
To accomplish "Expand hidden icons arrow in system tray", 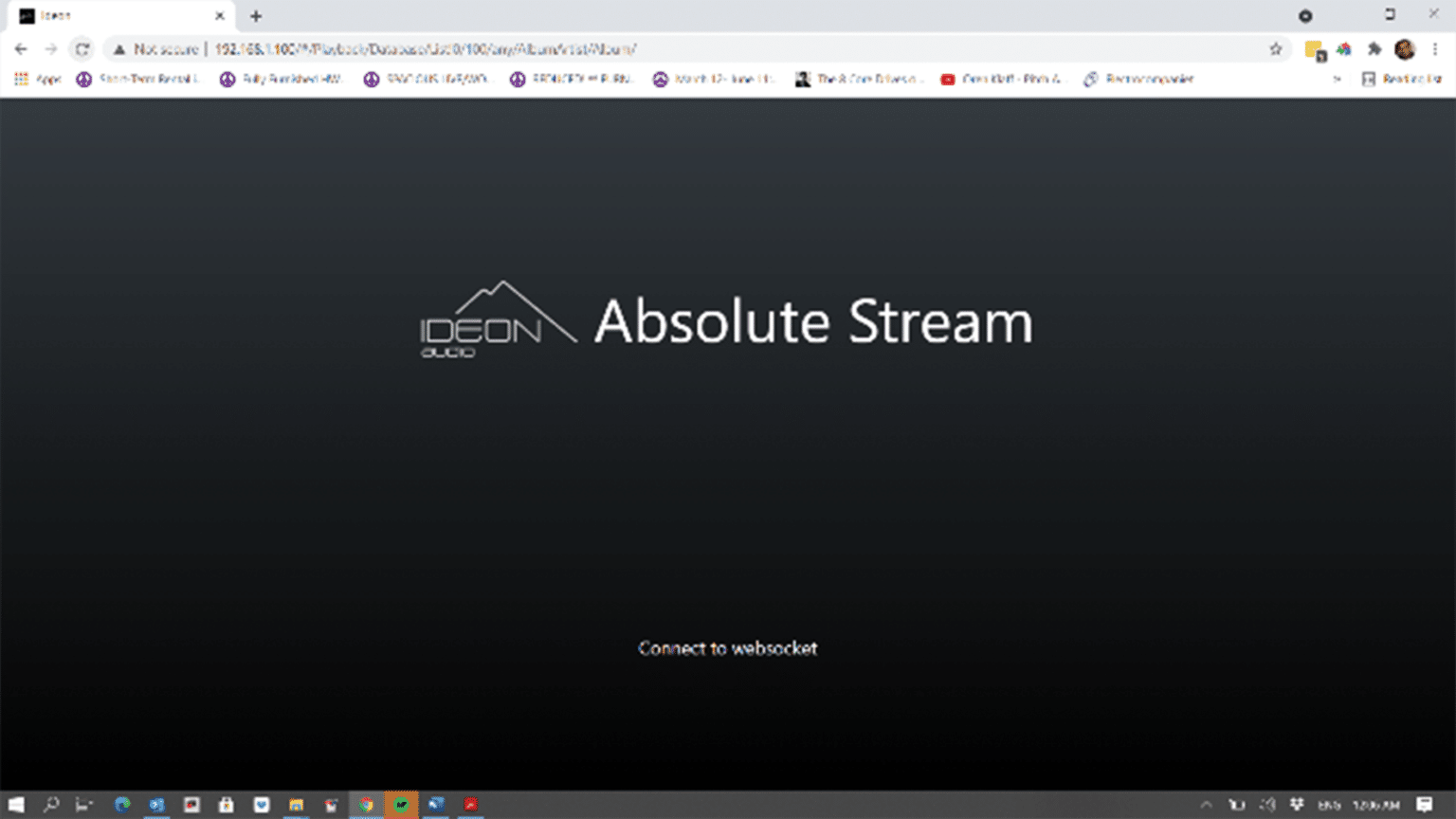I will [x=1206, y=805].
